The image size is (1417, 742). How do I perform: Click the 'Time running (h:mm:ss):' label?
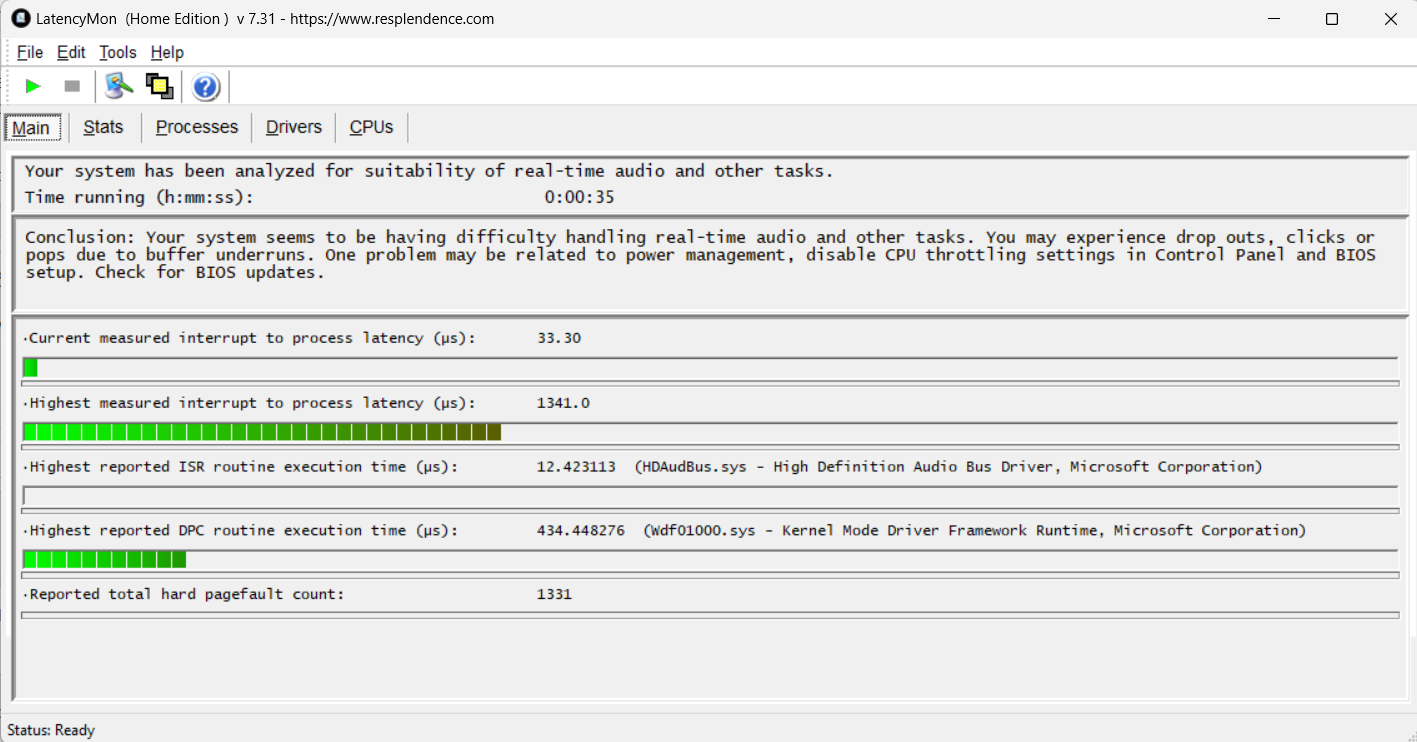click(139, 197)
